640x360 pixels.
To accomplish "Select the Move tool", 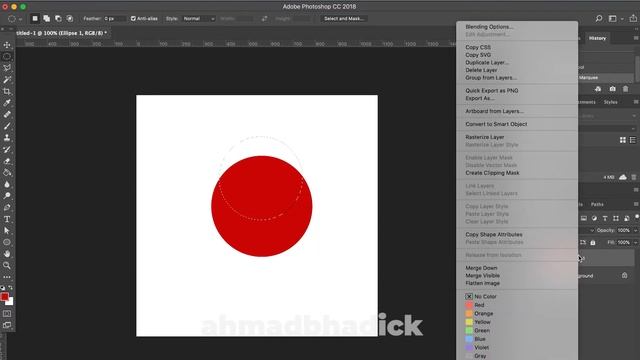I will (x=7, y=44).
